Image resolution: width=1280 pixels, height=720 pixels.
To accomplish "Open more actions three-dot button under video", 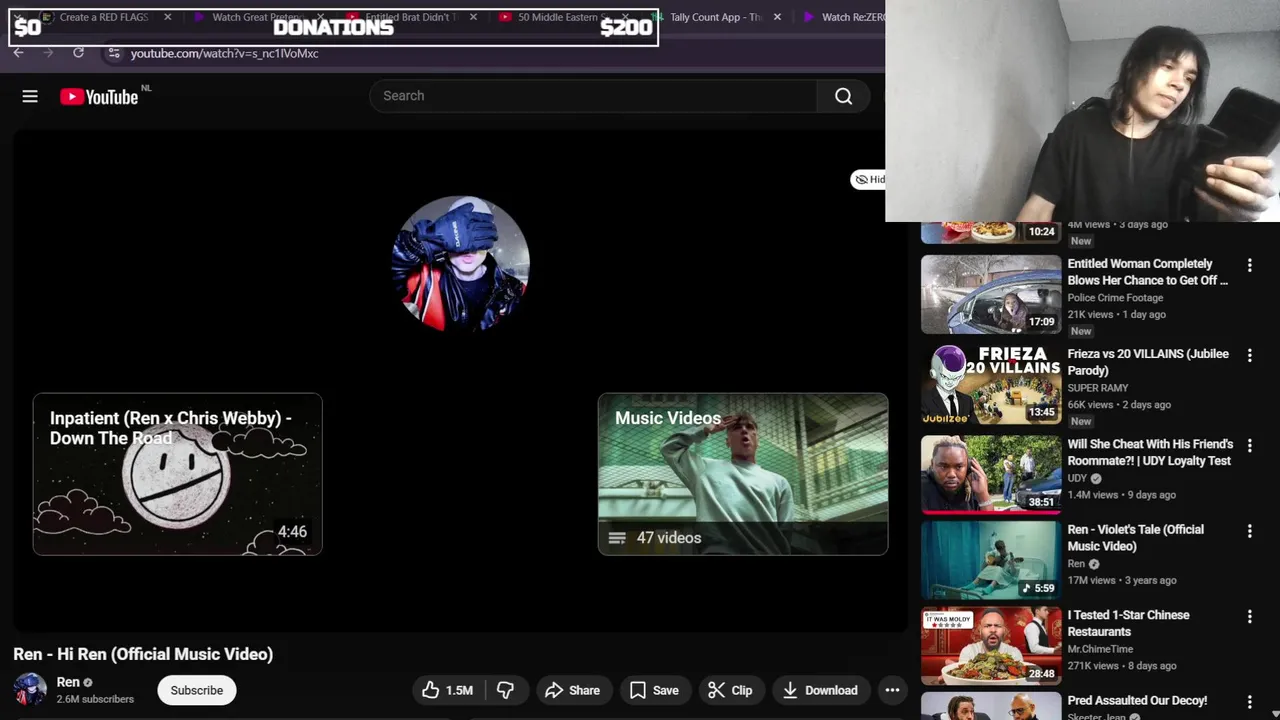I will coord(892,690).
